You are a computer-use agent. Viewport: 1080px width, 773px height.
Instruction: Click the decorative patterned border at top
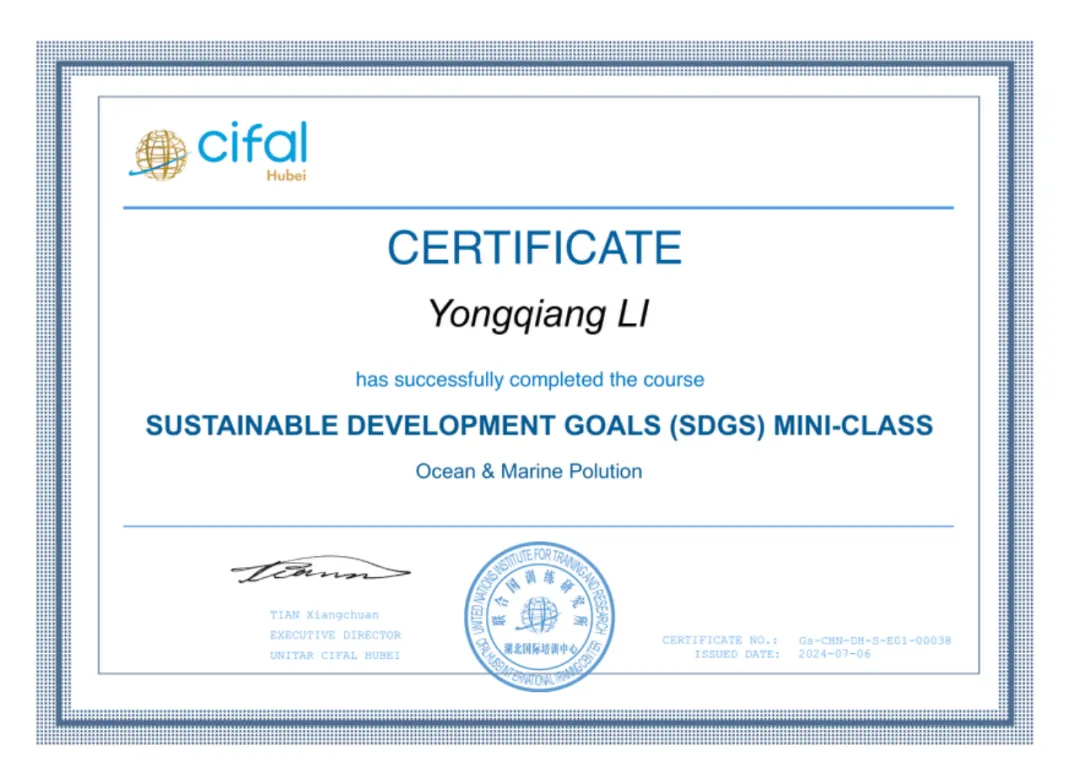coord(538,51)
